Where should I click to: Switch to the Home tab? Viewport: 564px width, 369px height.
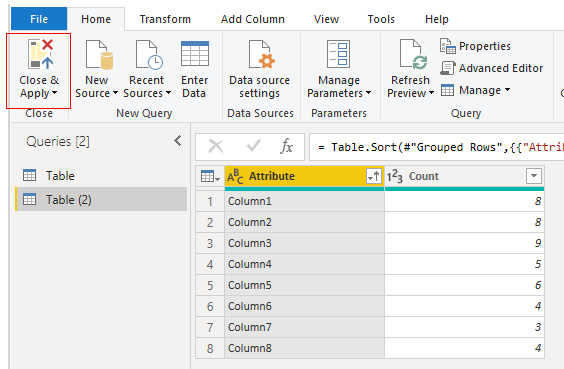[96, 19]
